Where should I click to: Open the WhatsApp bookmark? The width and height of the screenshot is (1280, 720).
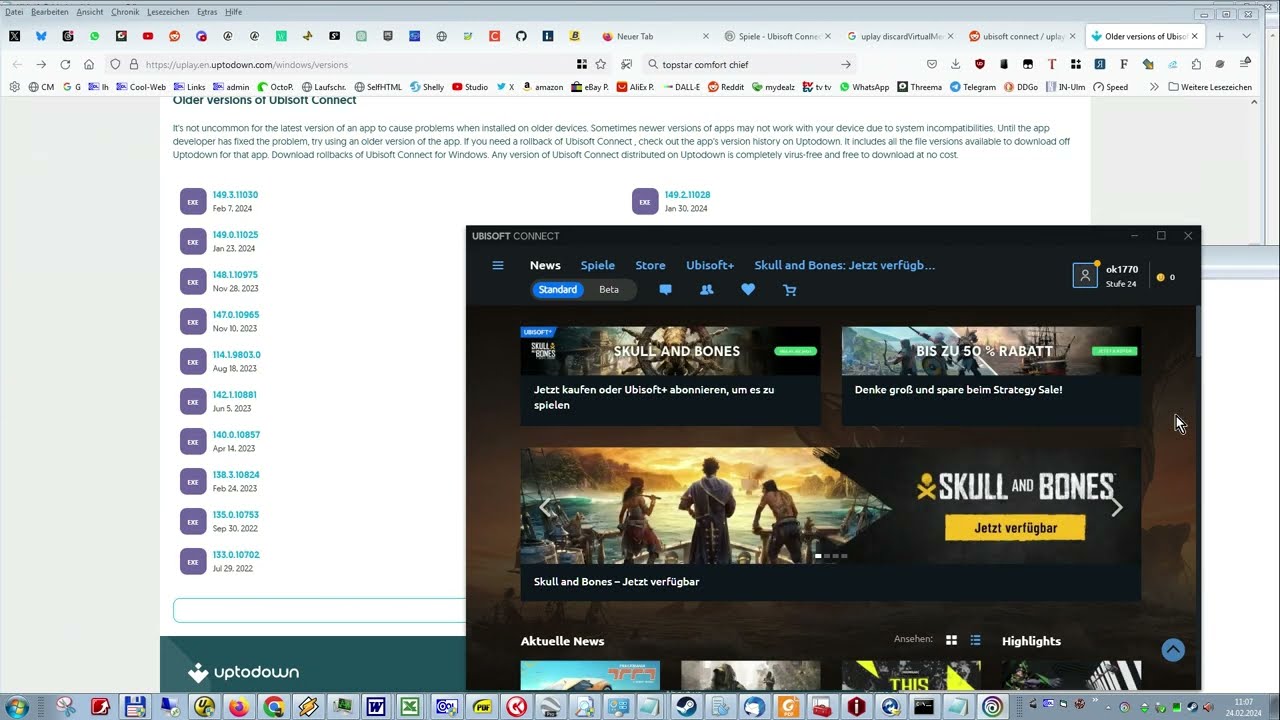(864, 87)
